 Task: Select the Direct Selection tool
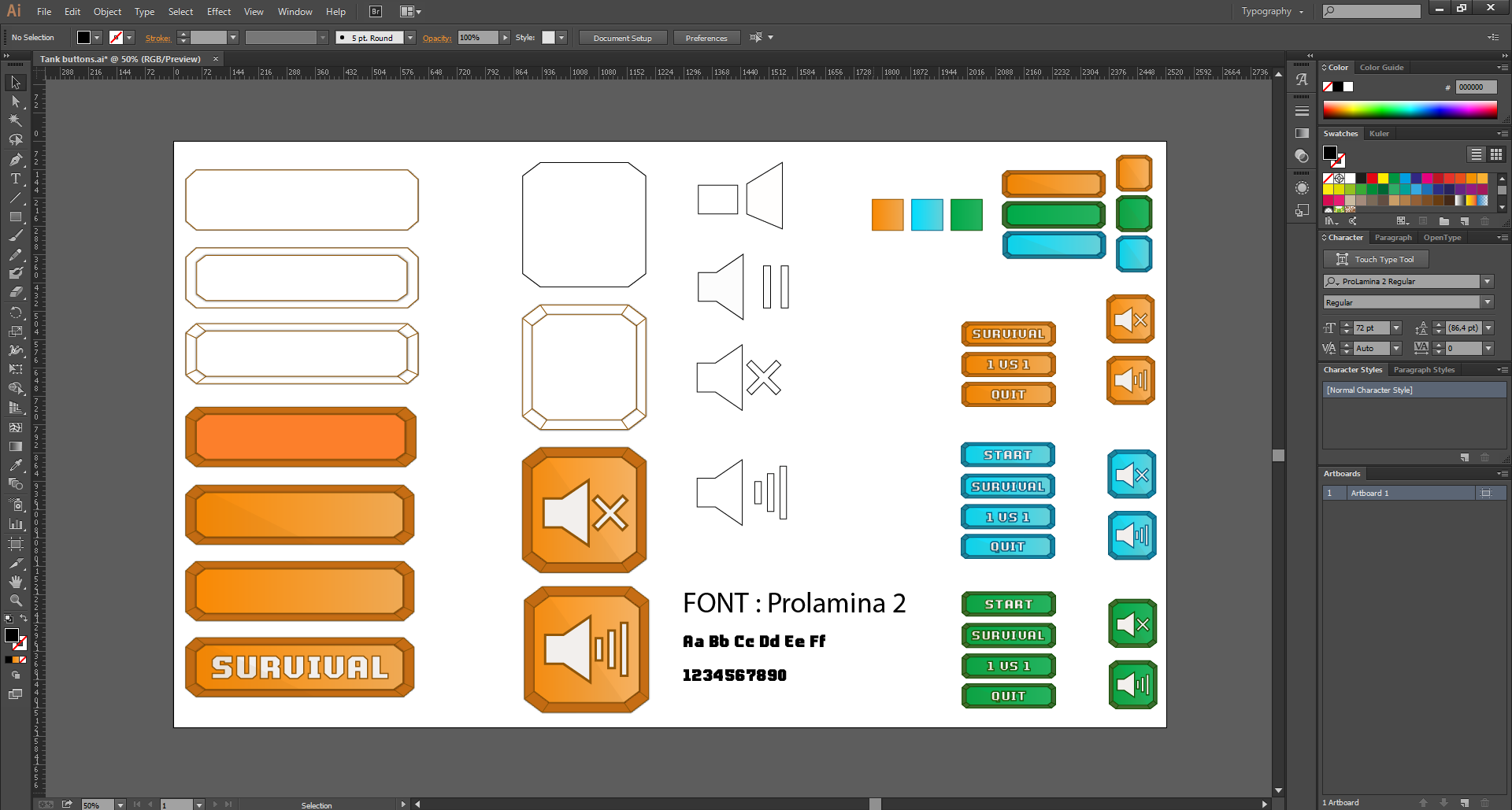16,102
